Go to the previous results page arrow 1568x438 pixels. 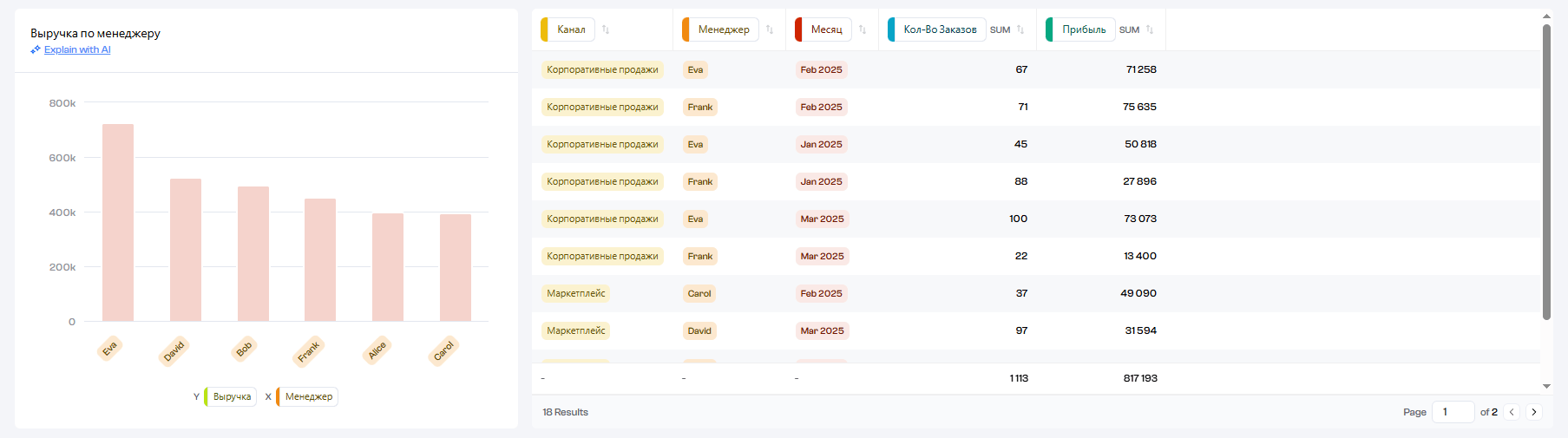pos(1512,412)
